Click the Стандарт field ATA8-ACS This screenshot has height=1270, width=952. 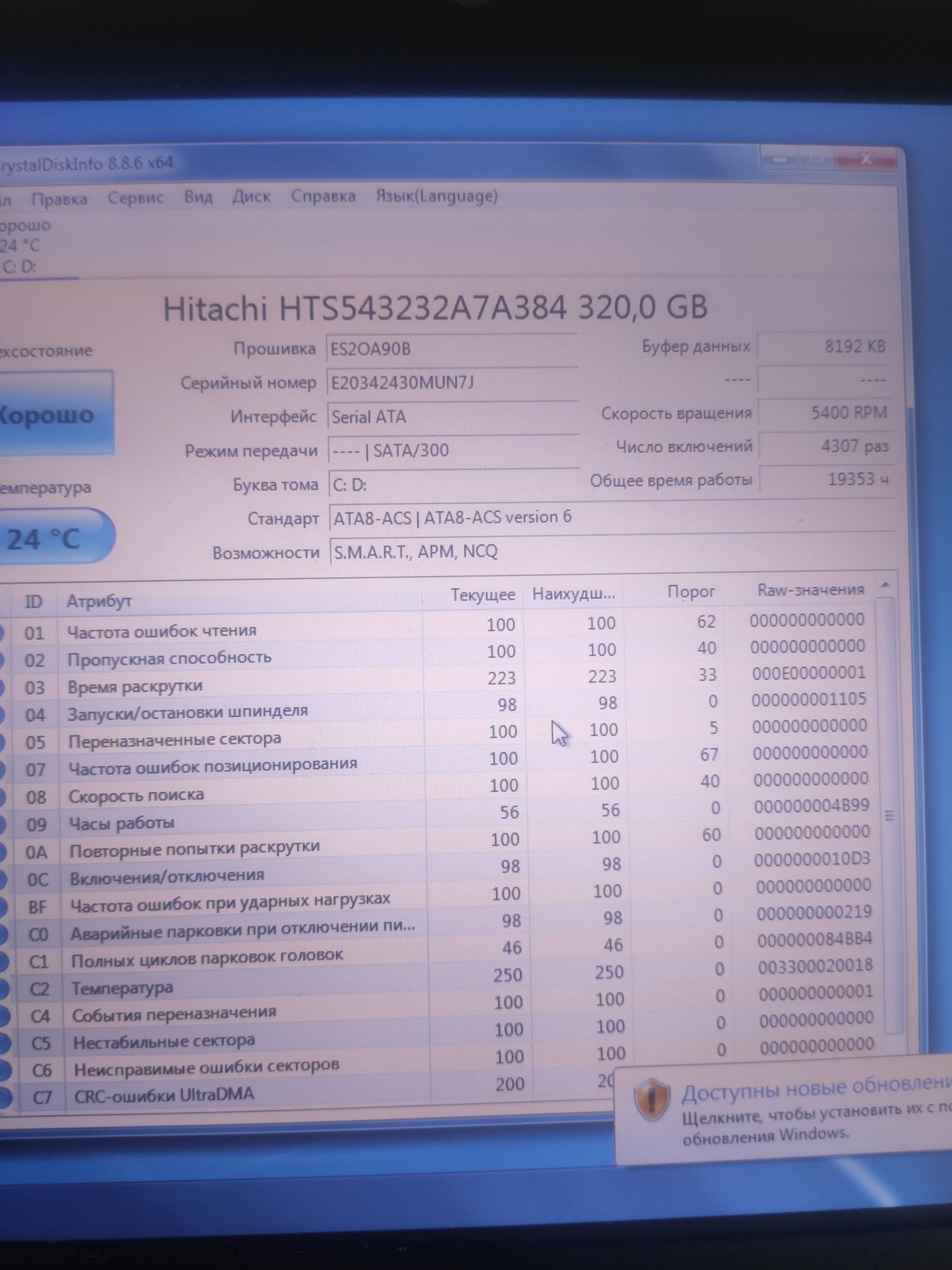point(612,518)
